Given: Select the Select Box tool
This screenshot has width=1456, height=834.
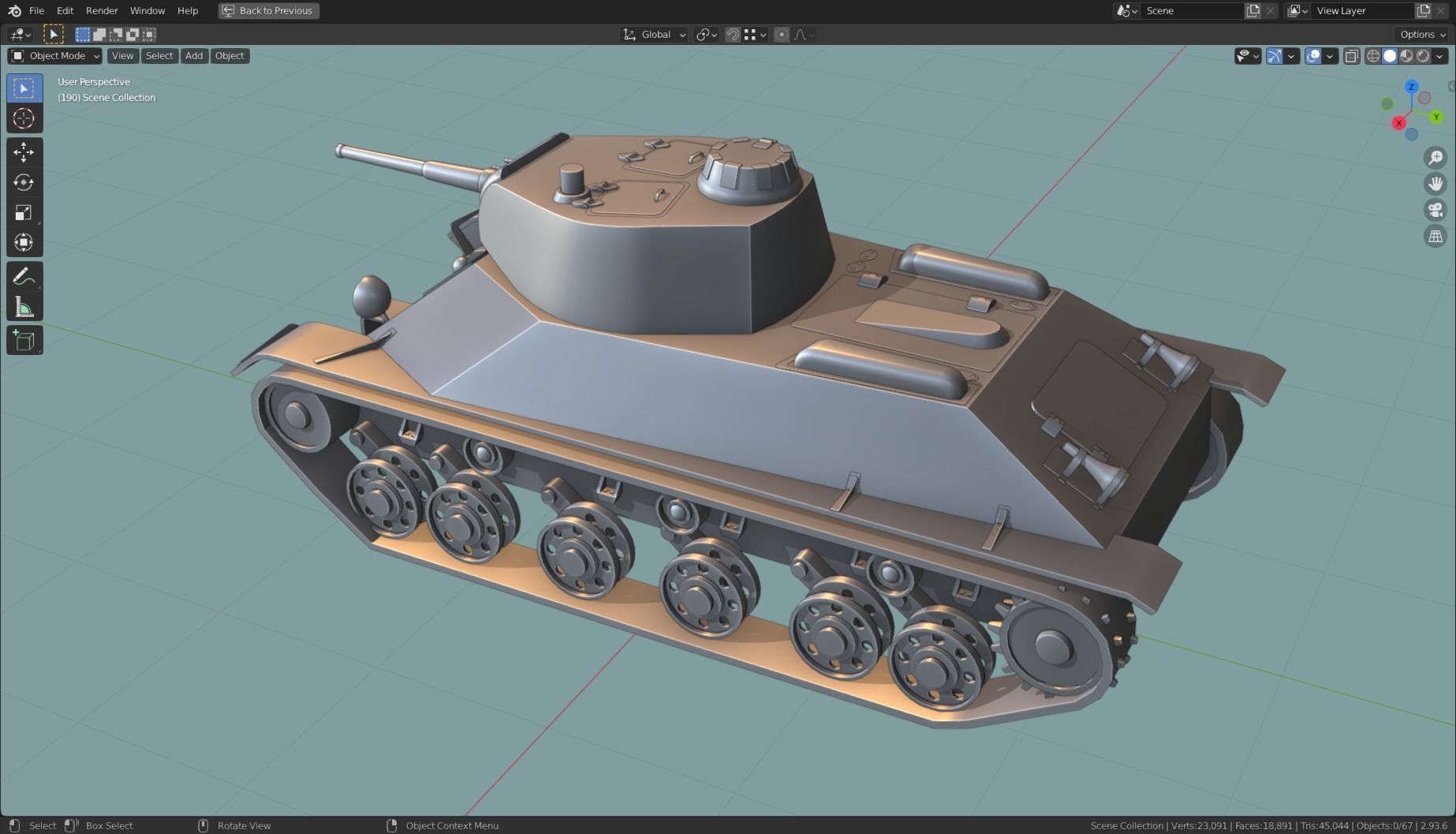Looking at the screenshot, I should point(24,88).
